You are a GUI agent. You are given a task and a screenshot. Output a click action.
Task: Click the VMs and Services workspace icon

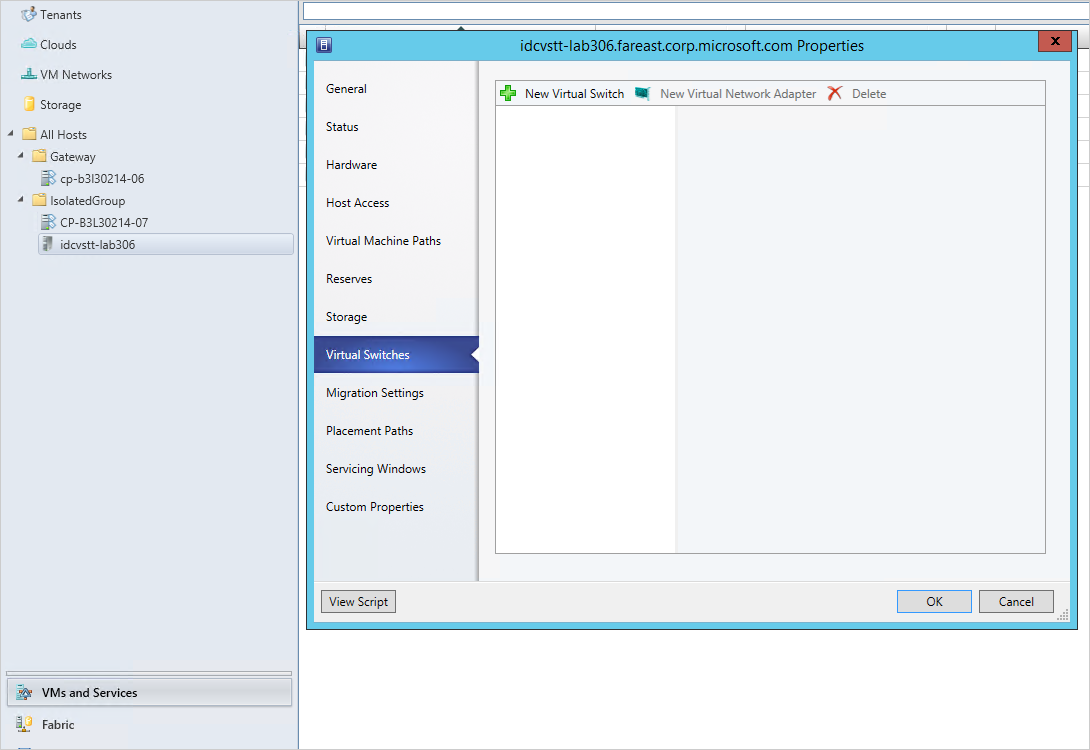click(24, 692)
